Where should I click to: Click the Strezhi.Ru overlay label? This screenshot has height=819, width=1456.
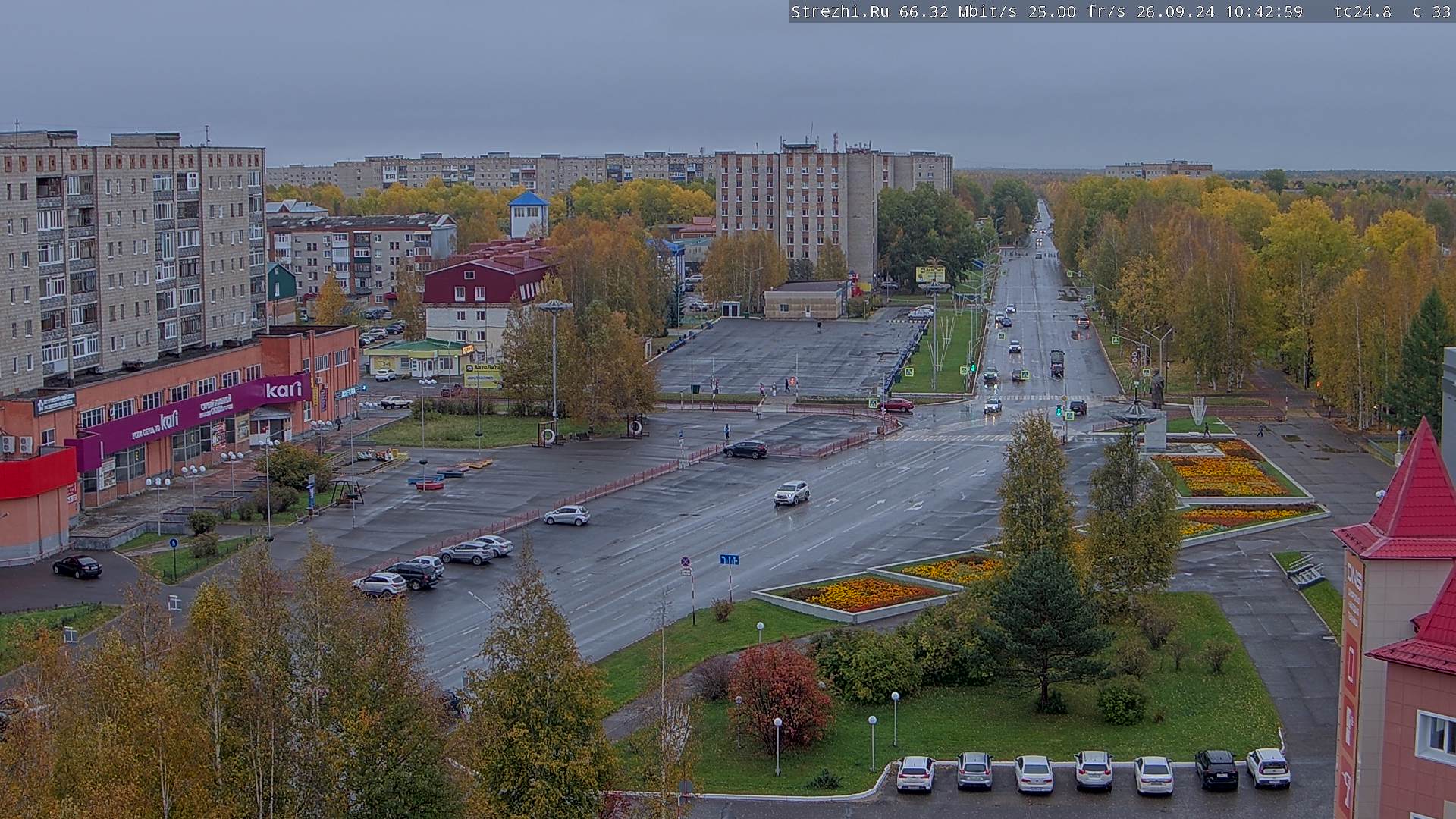tap(839, 12)
